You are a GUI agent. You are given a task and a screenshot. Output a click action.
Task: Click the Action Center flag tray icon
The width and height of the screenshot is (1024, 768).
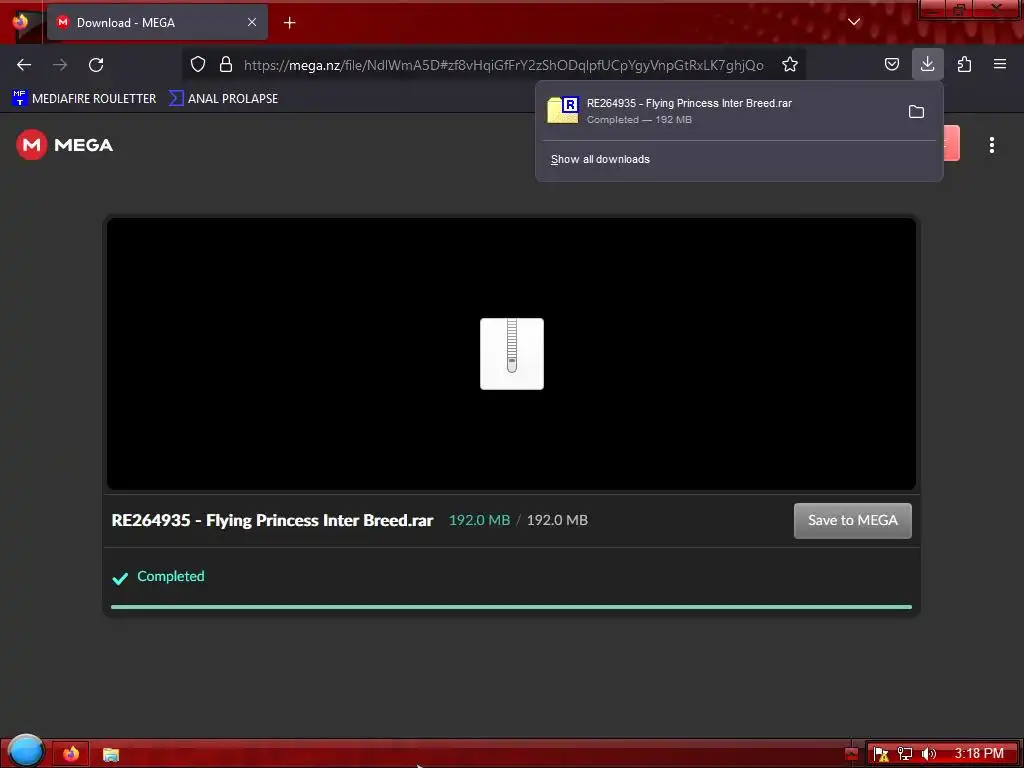881,754
